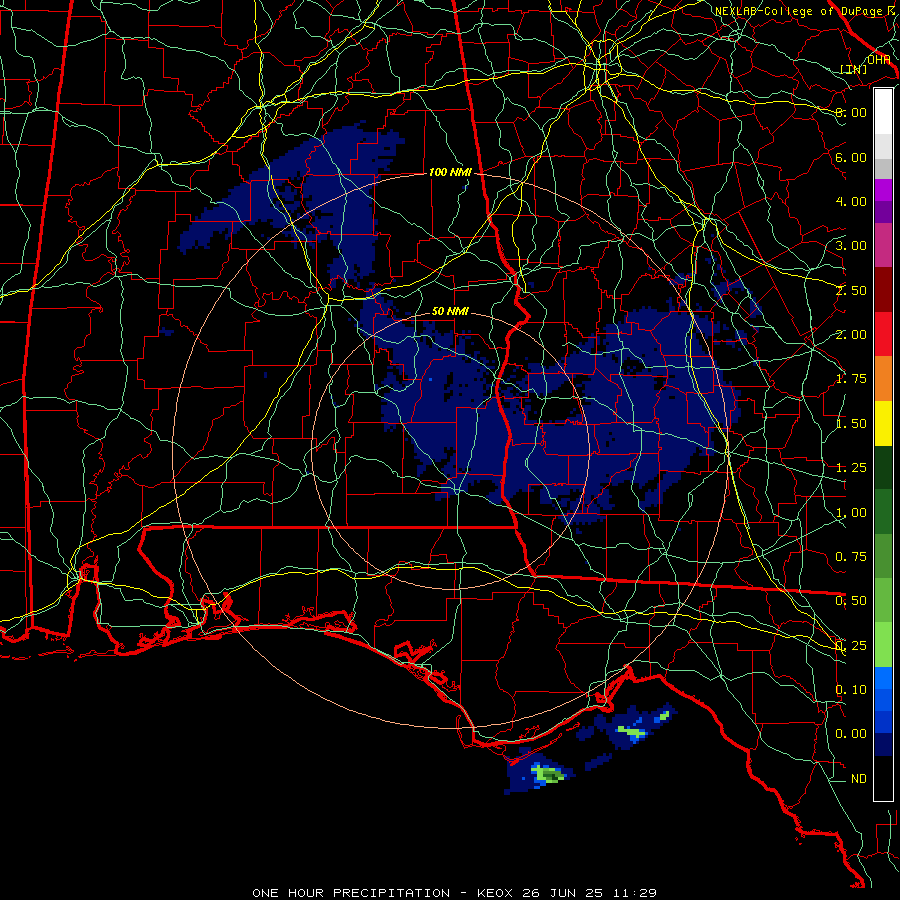This screenshot has width=900, height=900.
Task: Click the '1.25' scale value
Action: pyautogui.click(x=851, y=468)
